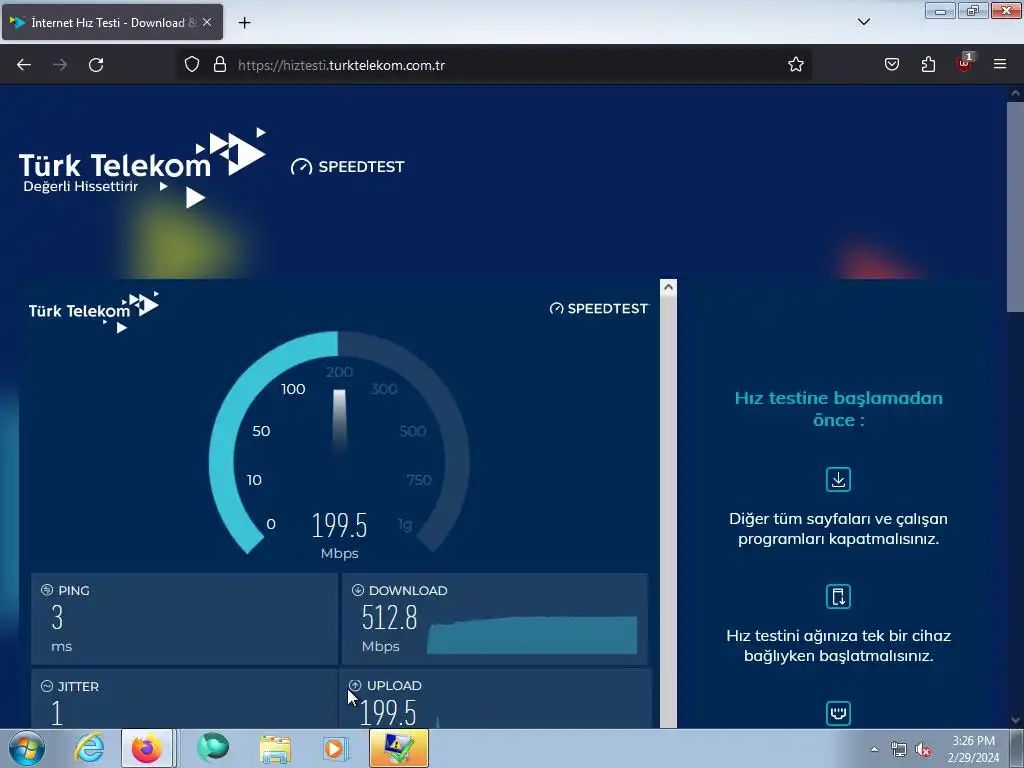Click the UPLOAD arrow icon
This screenshot has height=768, width=1024.
click(355, 685)
